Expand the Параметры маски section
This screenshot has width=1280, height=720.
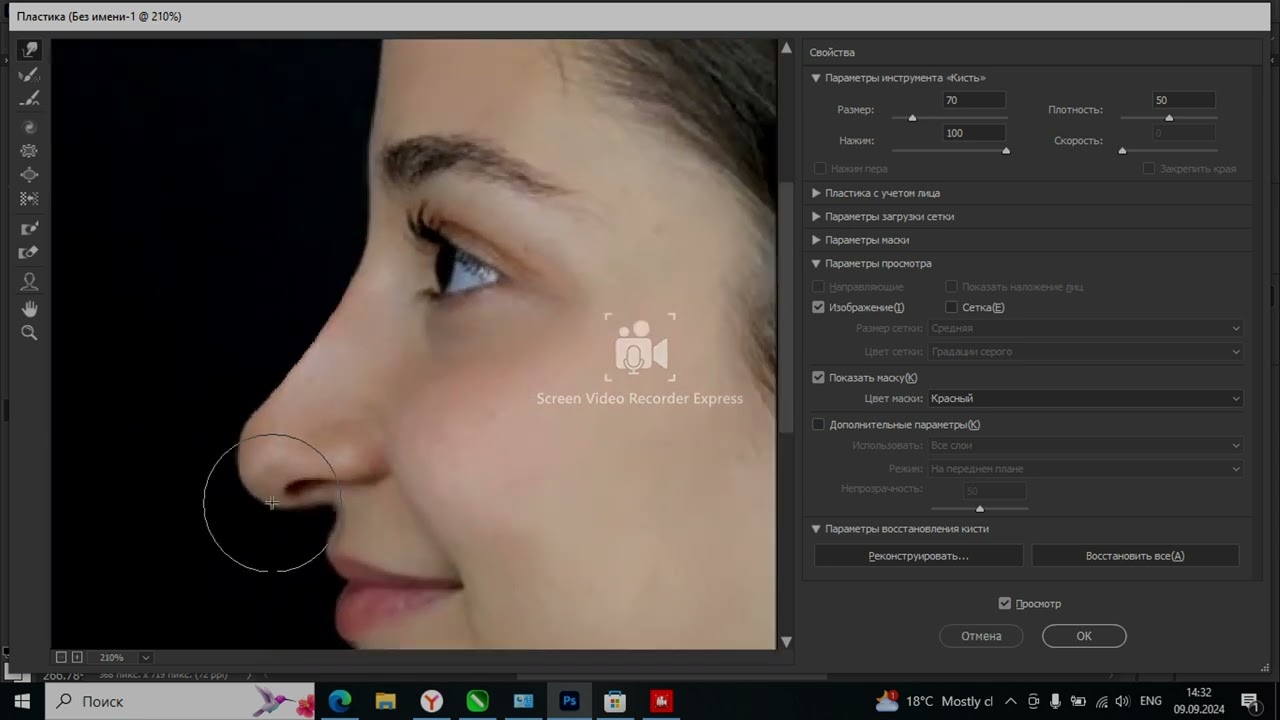[816, 240]
